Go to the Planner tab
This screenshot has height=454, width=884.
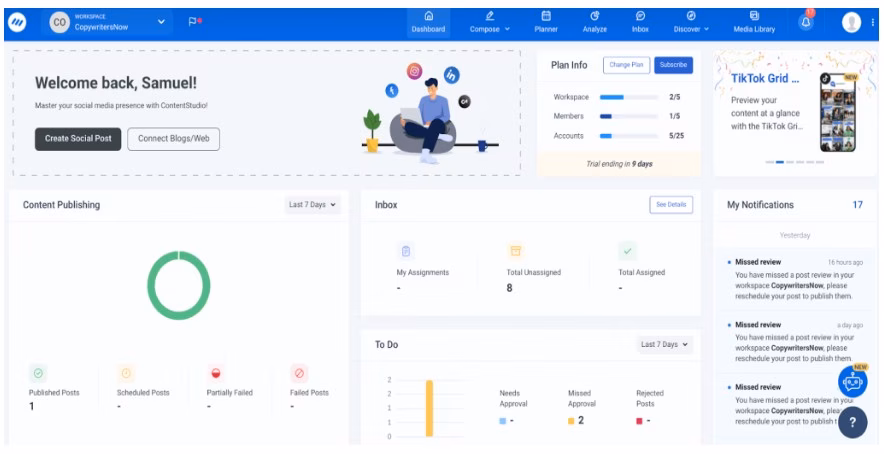pos(546,21)
